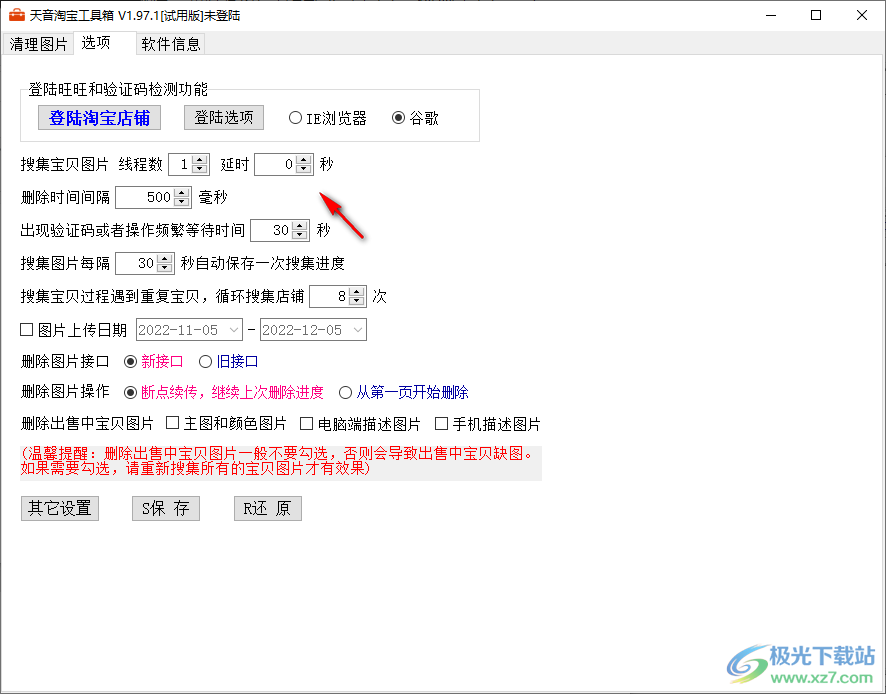
Task: Switch to the 清理图片 tab
Action: click(x=38, y=44)
